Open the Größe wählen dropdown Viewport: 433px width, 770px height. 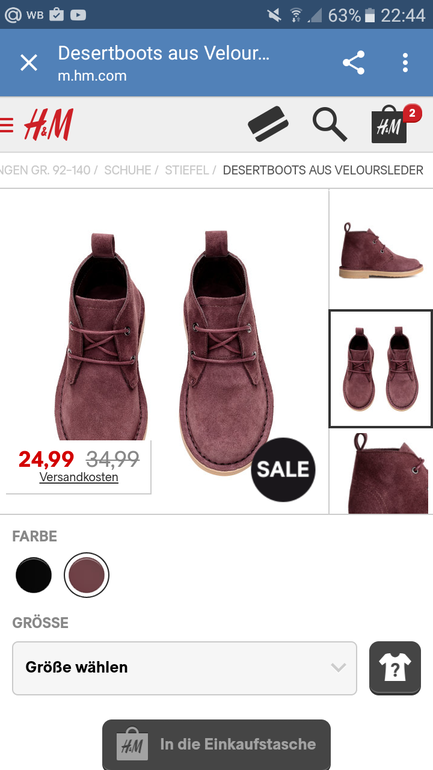(x=184, y=668)
